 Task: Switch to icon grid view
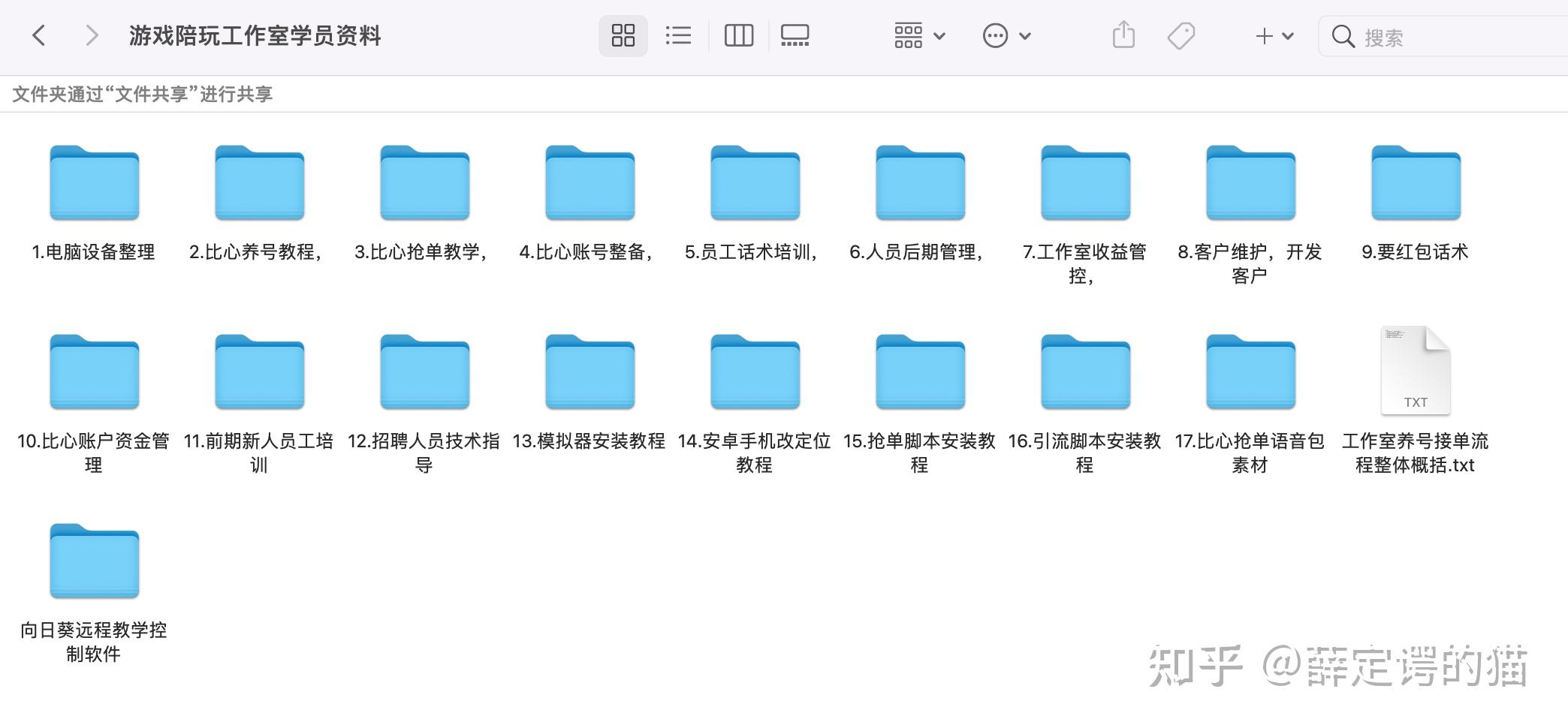pyautogui.click(x=623, y=35)
